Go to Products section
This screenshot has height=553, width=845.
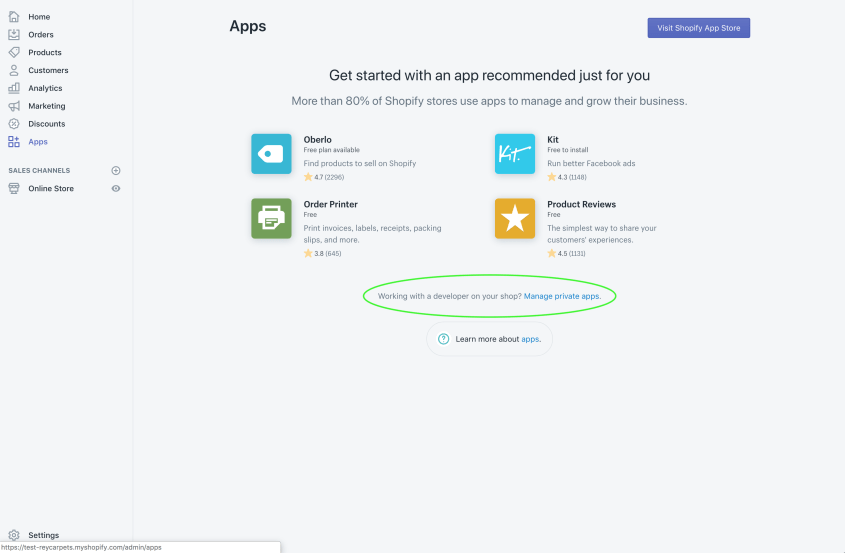tap(45, 53)
